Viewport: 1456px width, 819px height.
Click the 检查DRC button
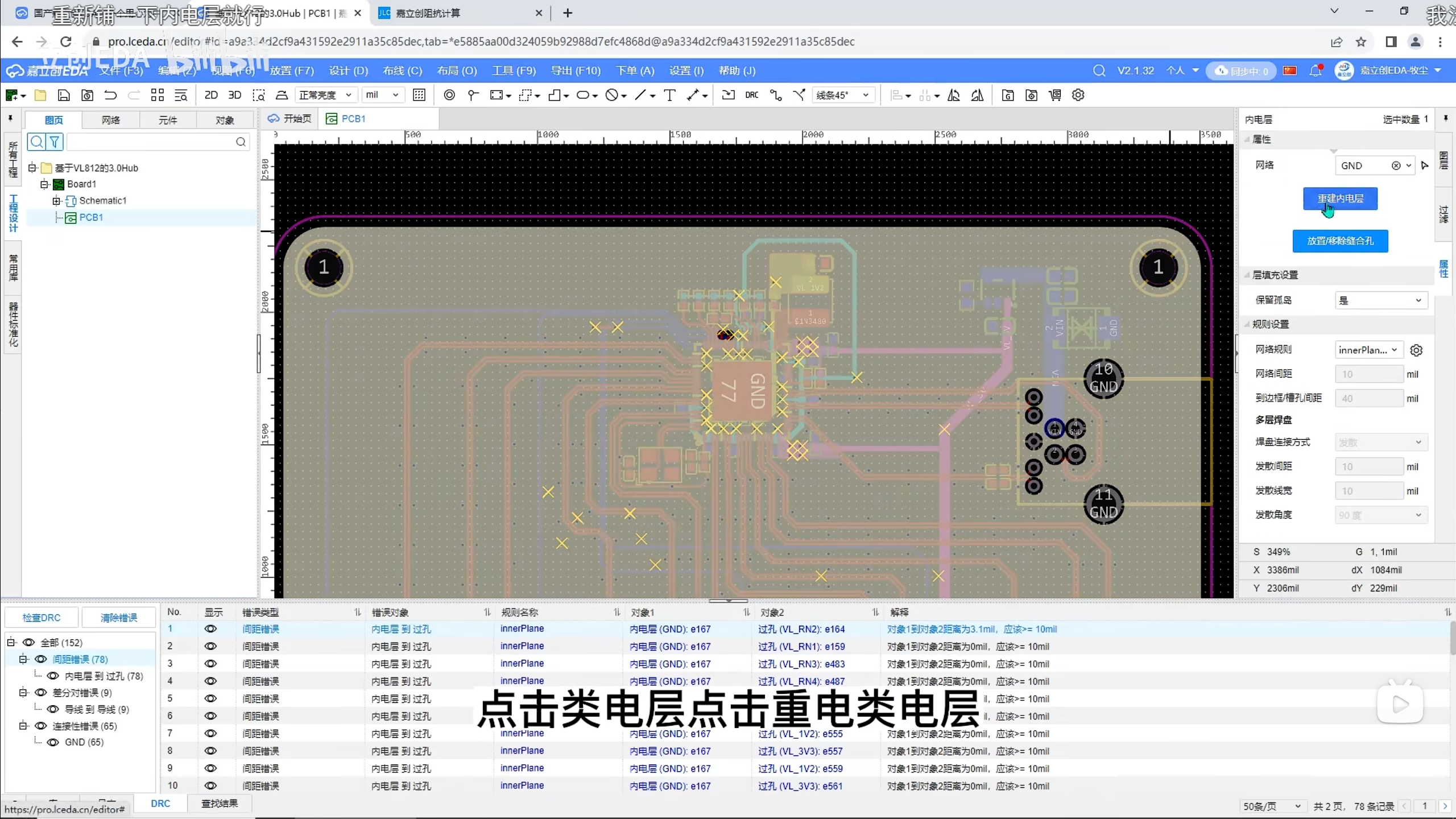click(41, 618)
